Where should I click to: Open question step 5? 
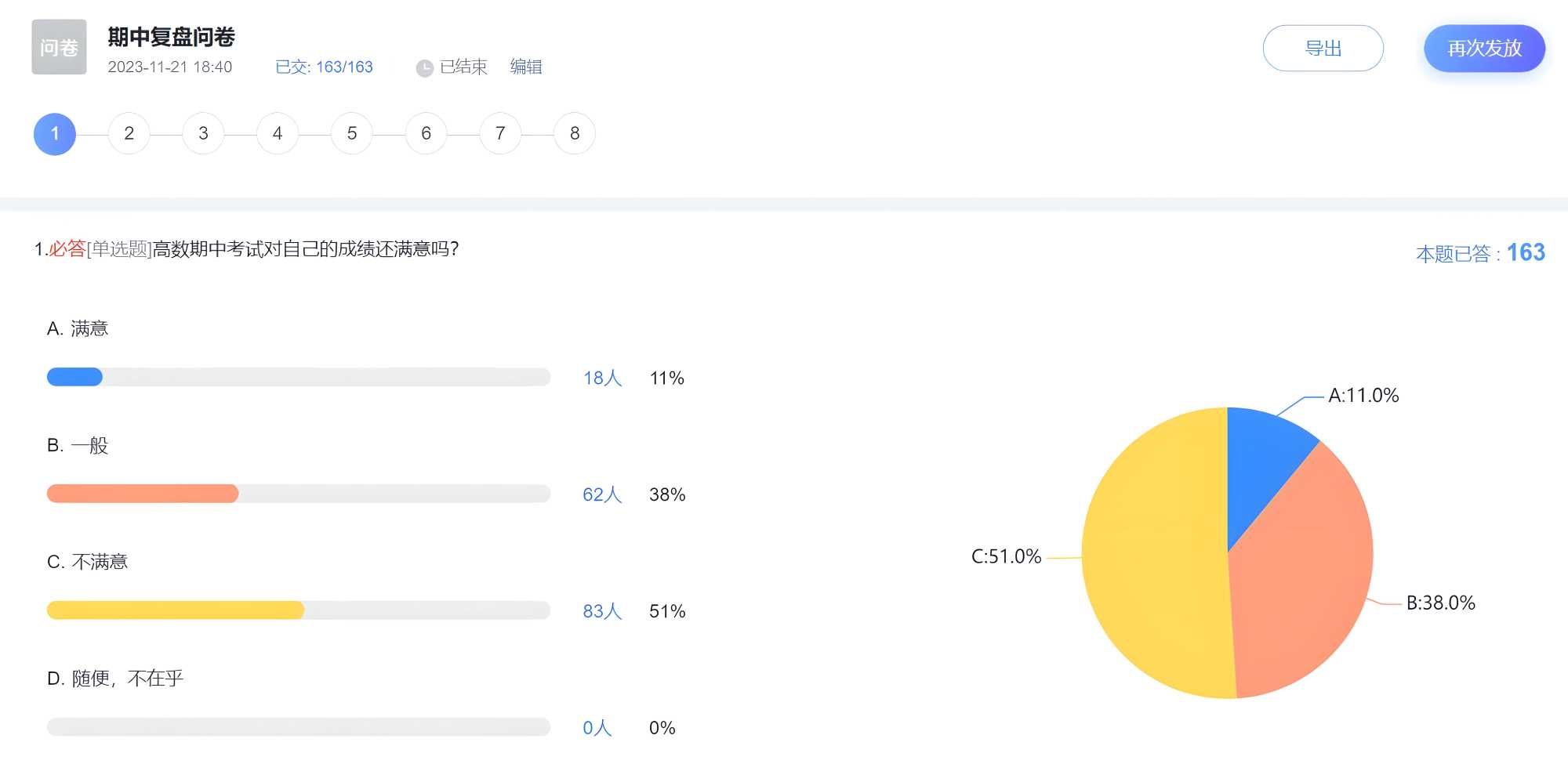coord(352,134)
